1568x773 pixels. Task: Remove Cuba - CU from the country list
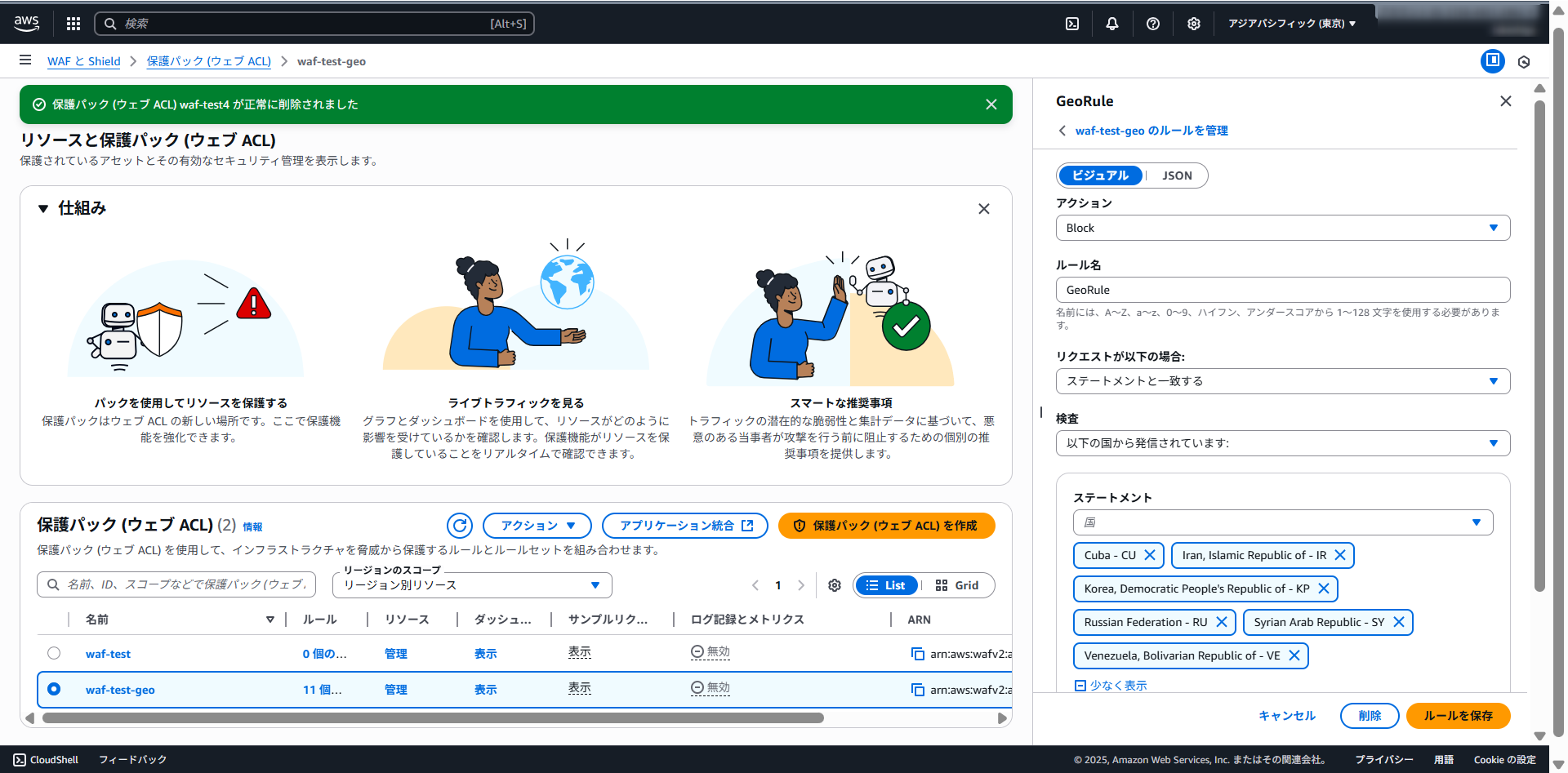(1150, 555)
